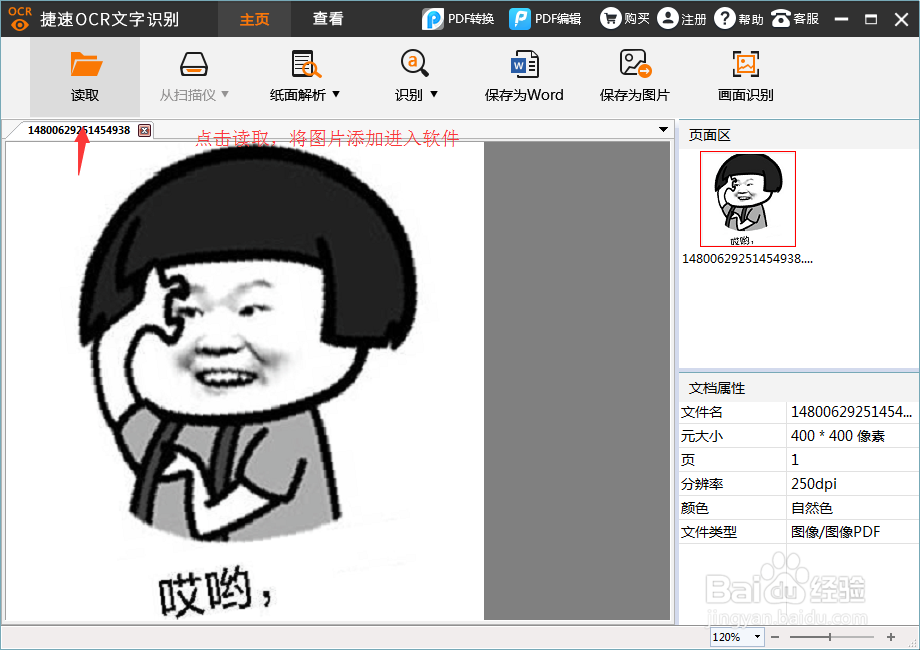Select the page thumbnail in 页面区
The image size is (920, 650).
[x=747, y=198]
